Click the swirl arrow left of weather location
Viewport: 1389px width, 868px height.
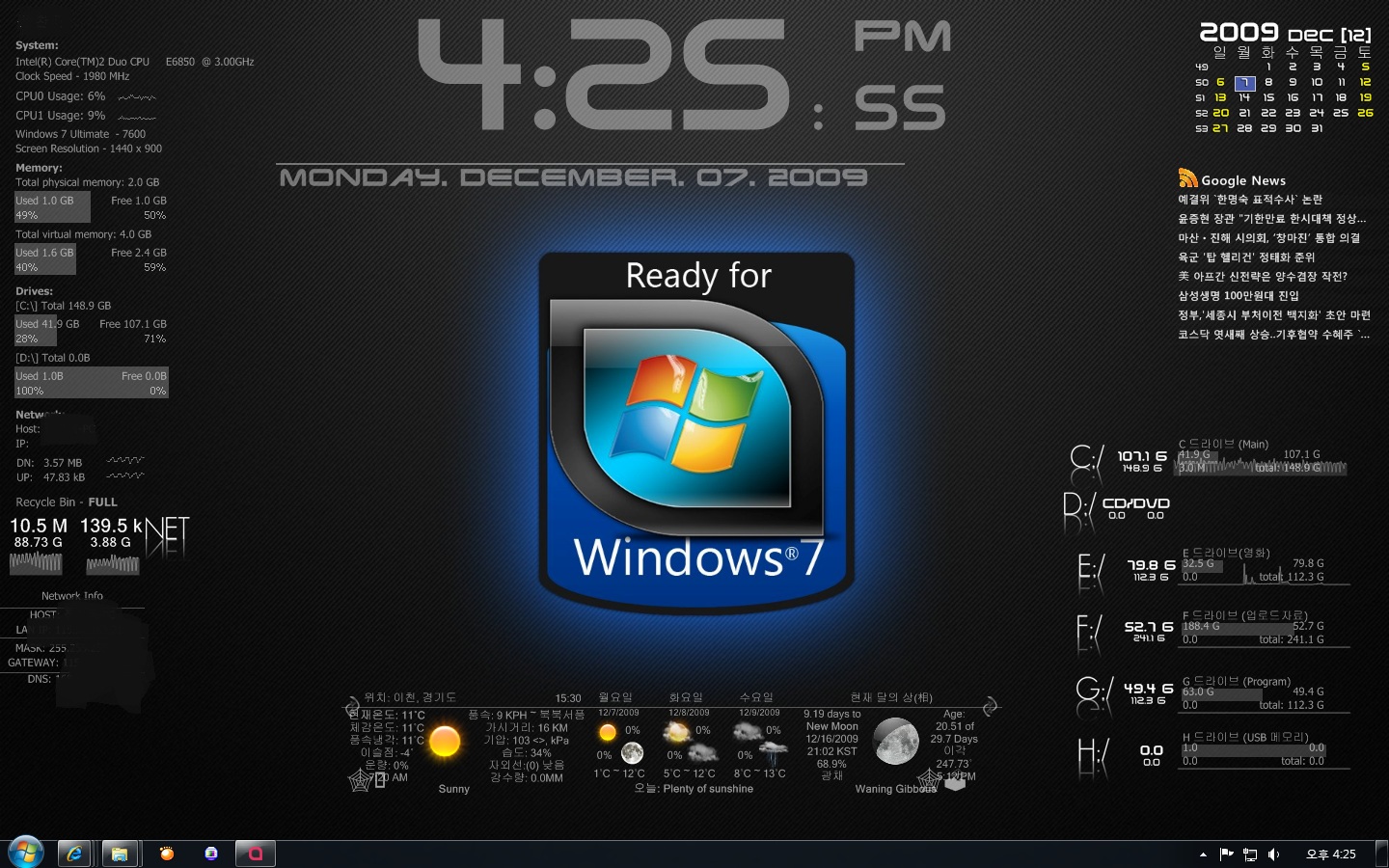(x=354, y=708)
